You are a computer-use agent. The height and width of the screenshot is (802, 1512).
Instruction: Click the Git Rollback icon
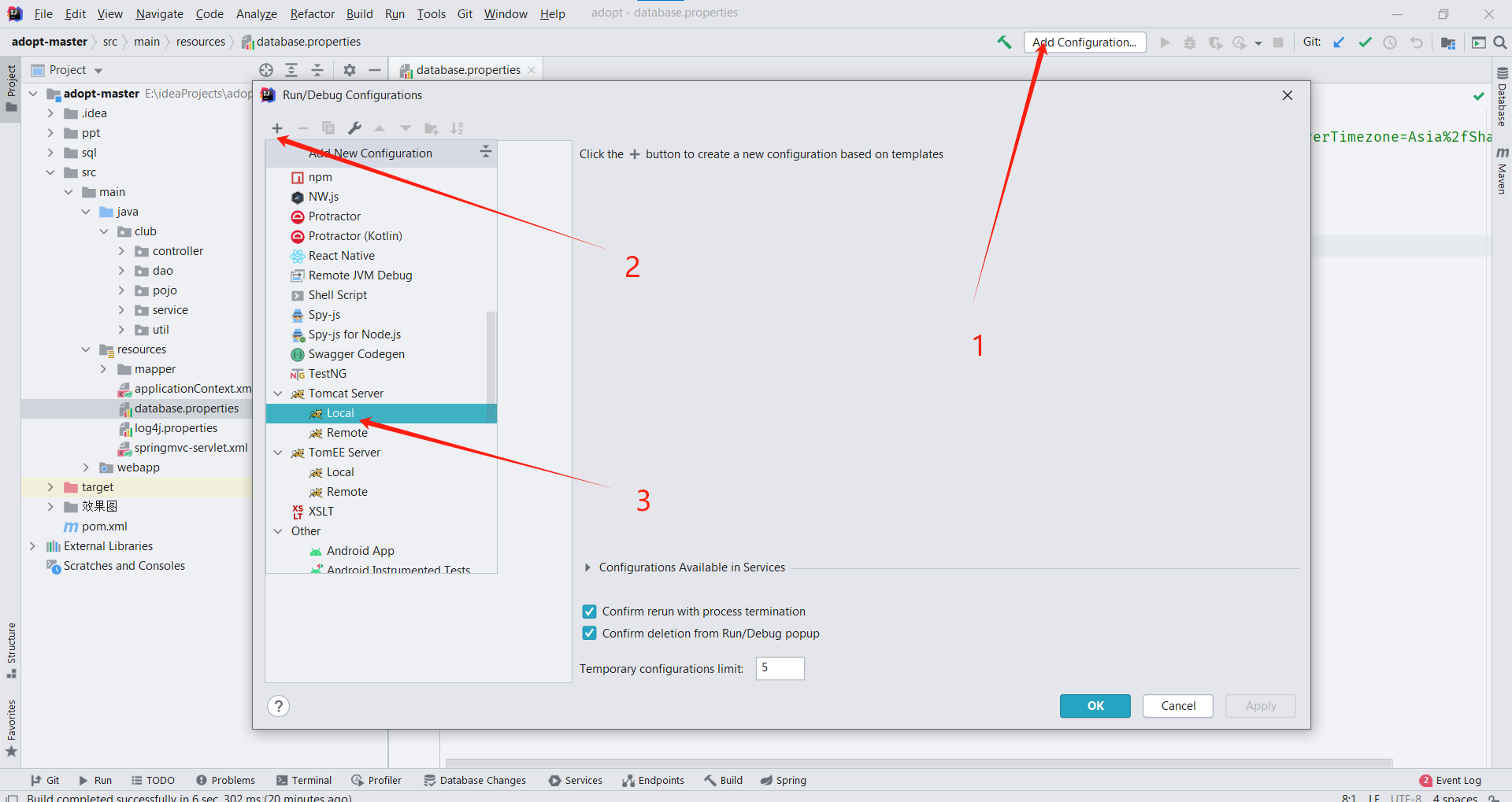[1416, 43]
